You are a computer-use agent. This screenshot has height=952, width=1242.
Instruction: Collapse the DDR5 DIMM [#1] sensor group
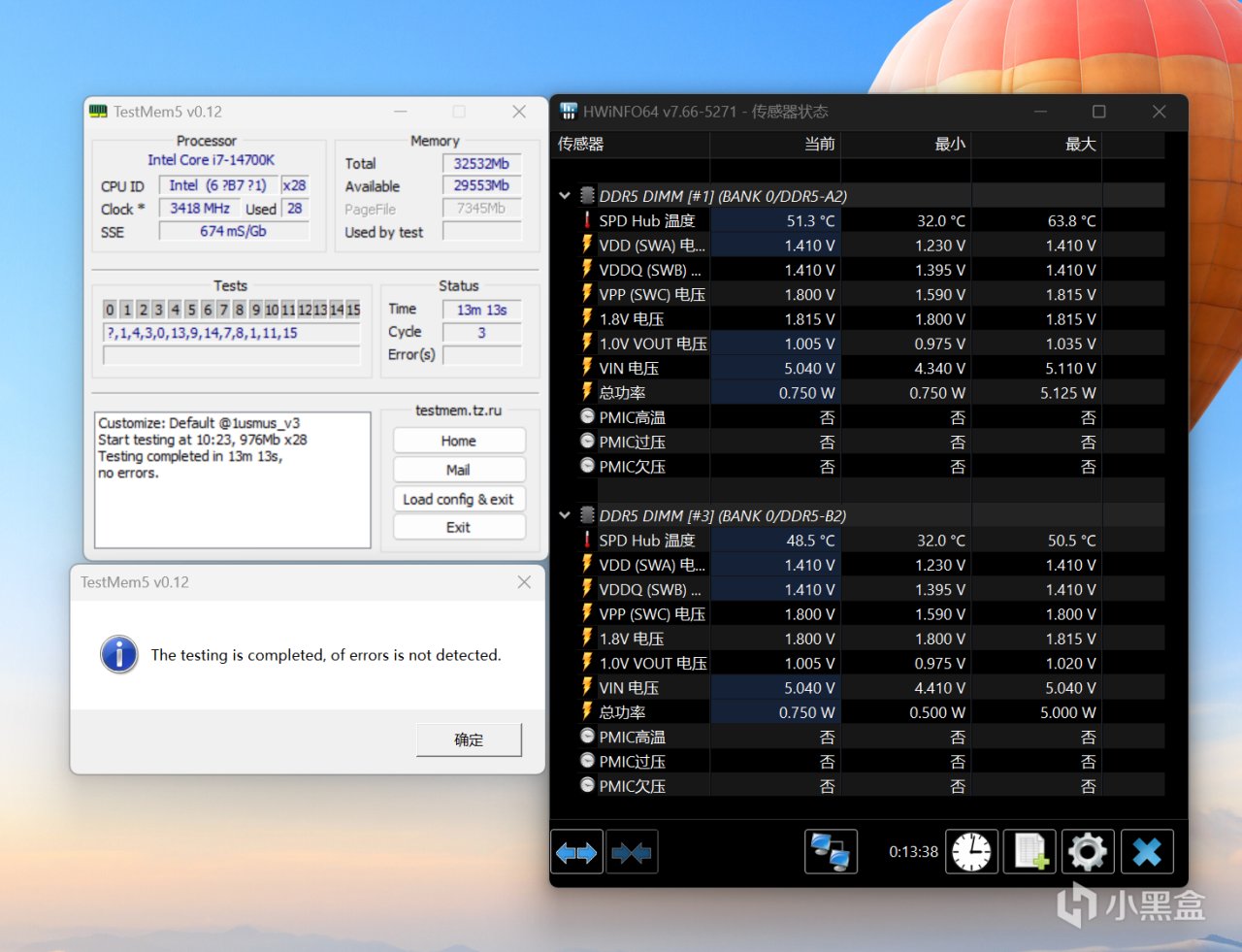tap(565, 196)
